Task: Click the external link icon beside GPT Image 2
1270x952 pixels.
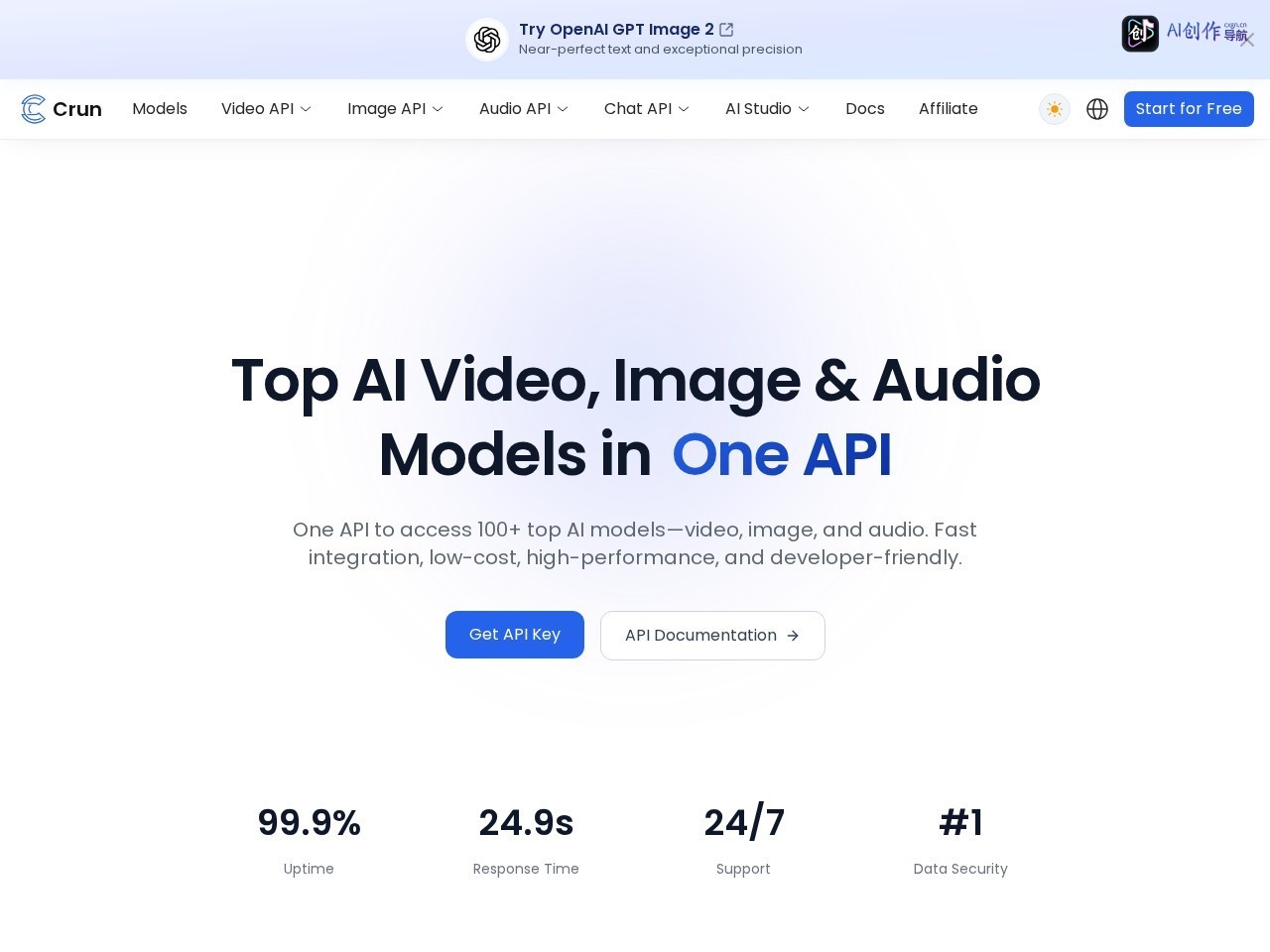Action: click(726, 30)
